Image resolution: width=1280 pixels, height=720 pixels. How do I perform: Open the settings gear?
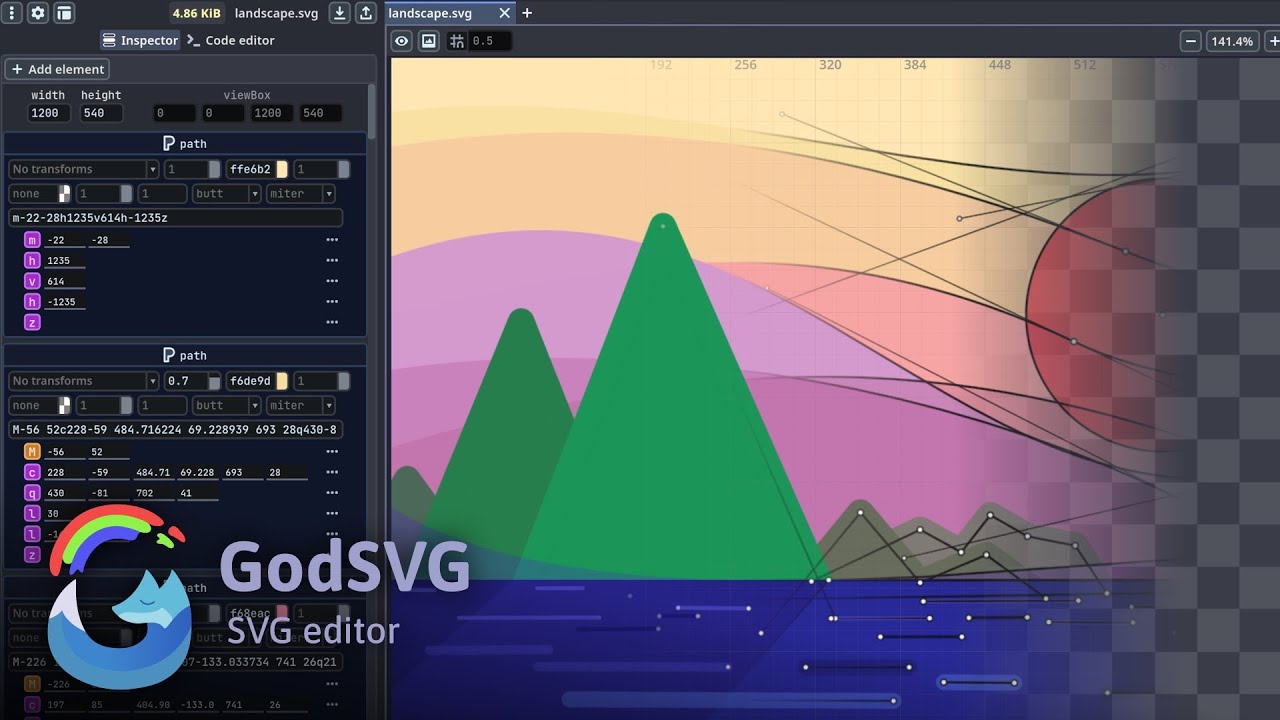click(x=38, y=13)
